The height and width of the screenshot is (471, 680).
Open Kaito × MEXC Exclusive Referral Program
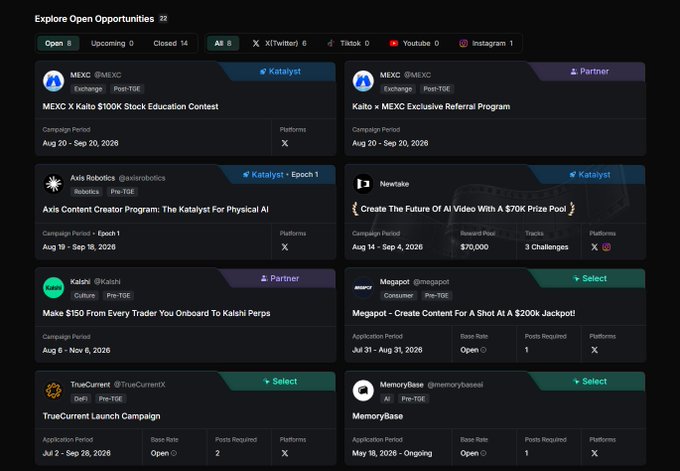pyautogui.click(x=431, y=107)
